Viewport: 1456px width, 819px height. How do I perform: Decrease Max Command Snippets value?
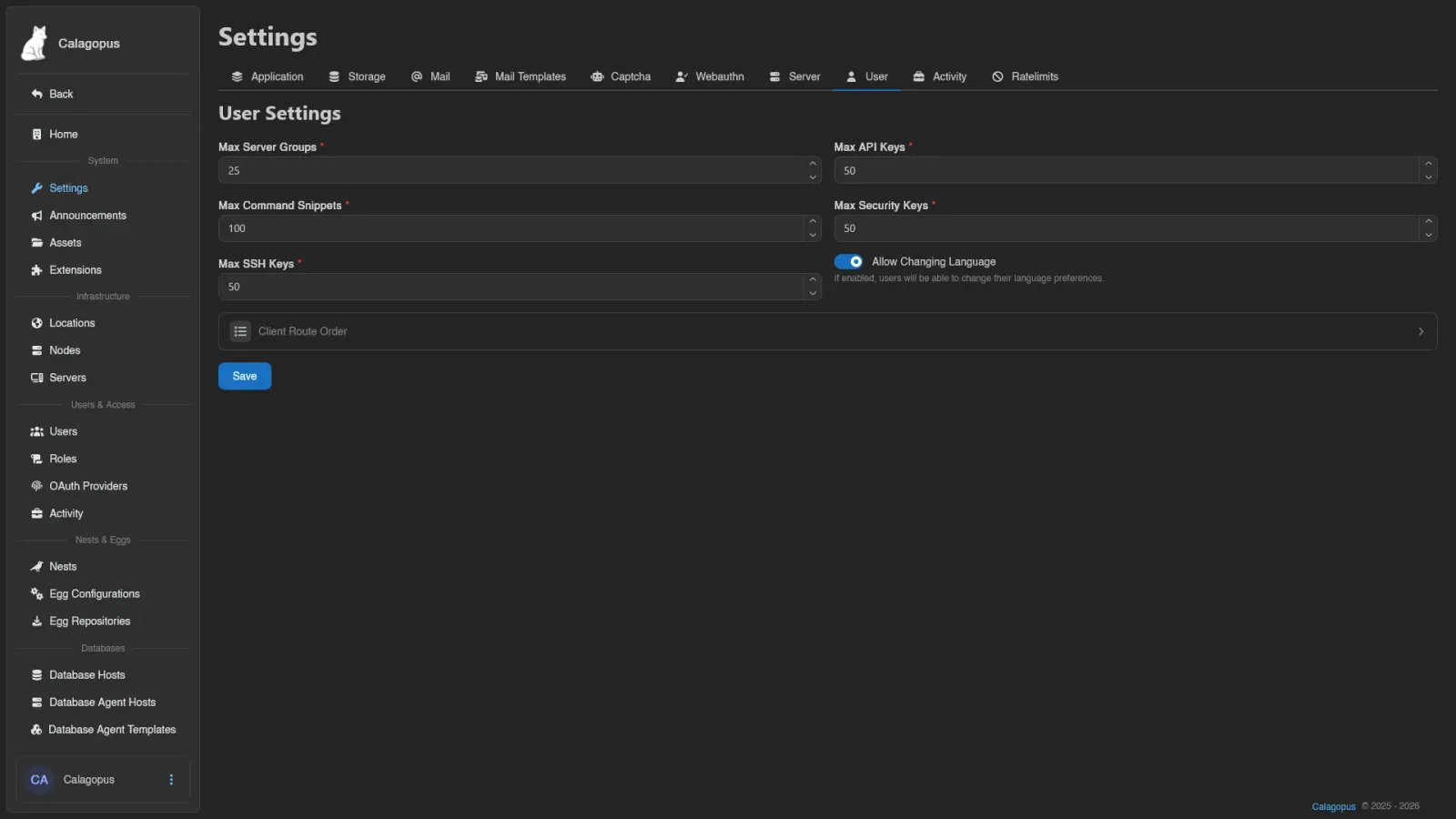tap(813, 235)
